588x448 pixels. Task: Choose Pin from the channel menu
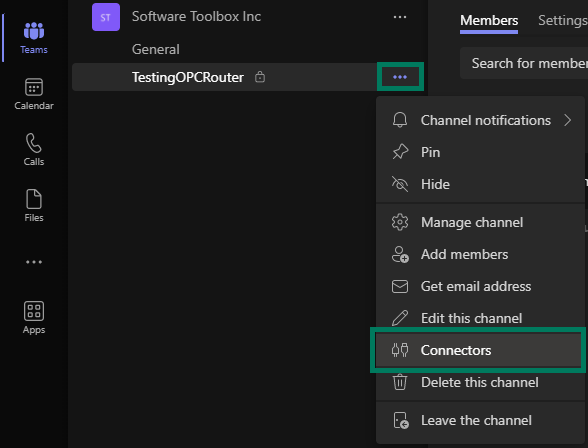pyautogui.click(x=481, y=152)
